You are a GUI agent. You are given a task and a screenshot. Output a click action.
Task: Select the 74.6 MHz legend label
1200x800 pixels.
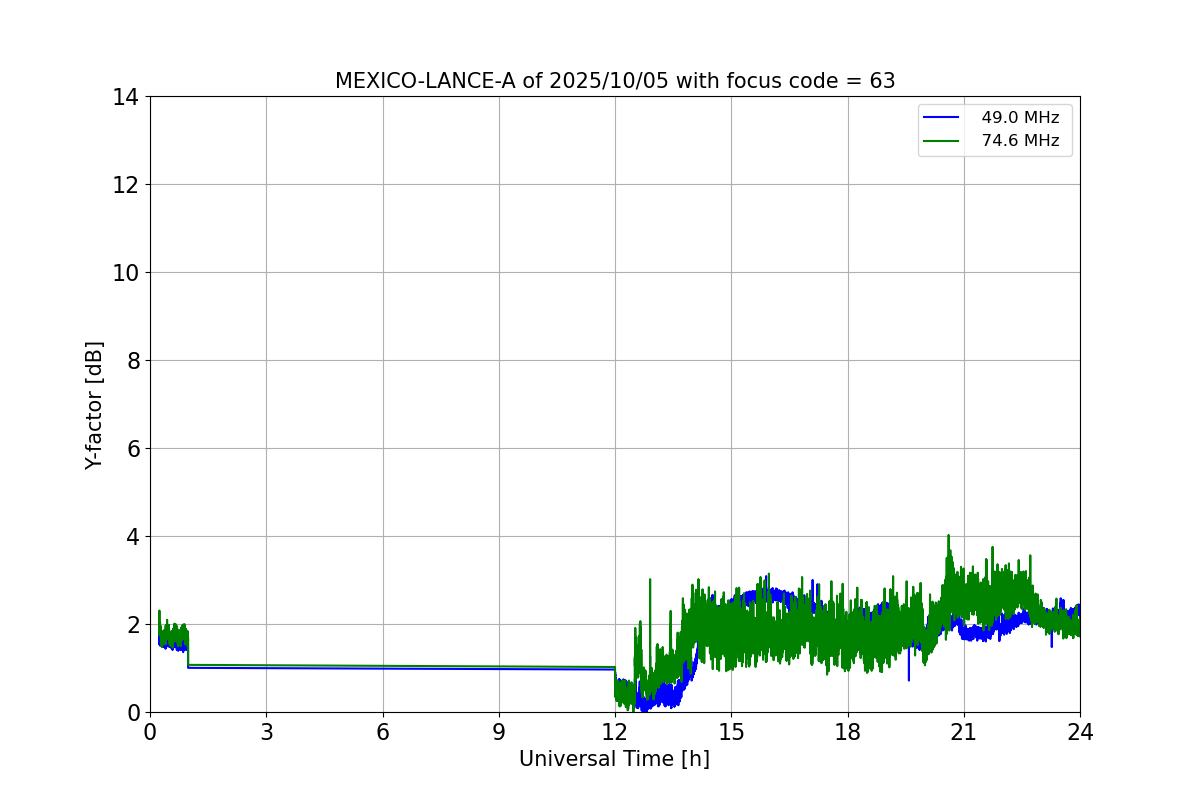pos(1020,141)
